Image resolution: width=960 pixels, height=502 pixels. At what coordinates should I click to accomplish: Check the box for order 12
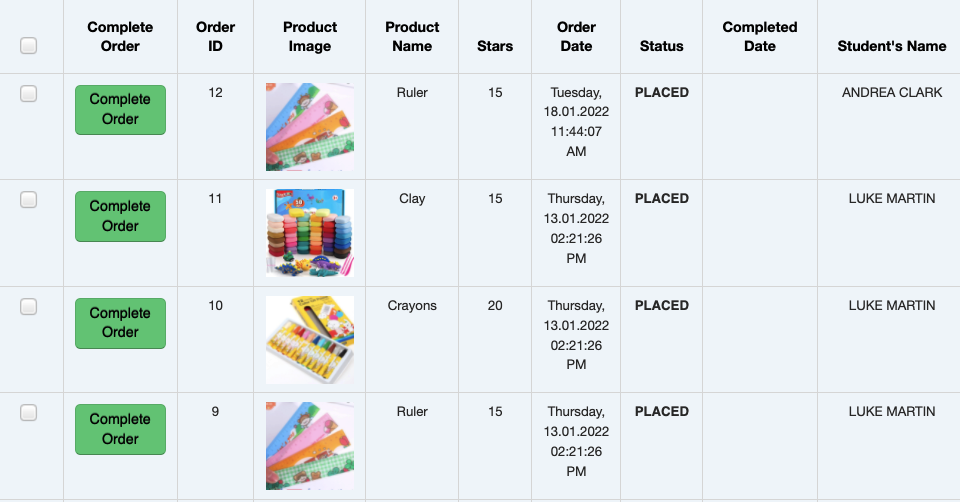tap(28, 94)
